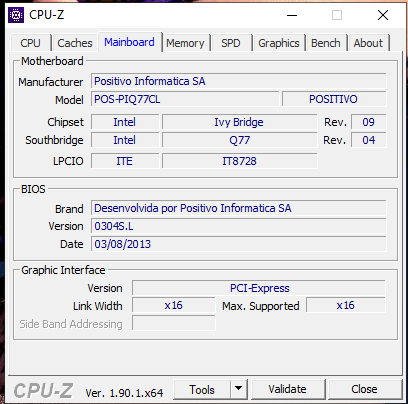Click the BIOS version 0304S.L

(x=239, y=226)
